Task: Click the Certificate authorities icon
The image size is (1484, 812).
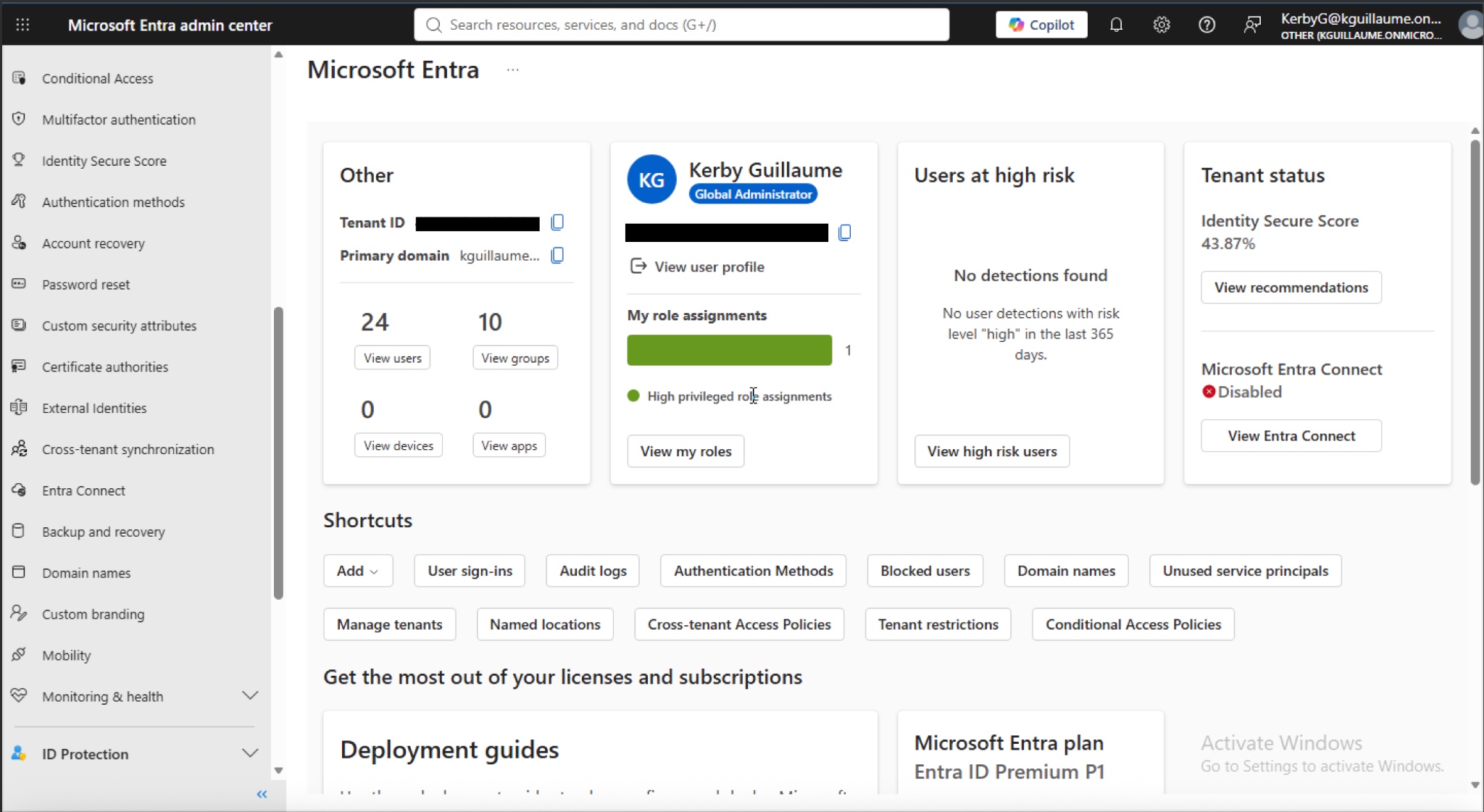Action: (19, 367)
